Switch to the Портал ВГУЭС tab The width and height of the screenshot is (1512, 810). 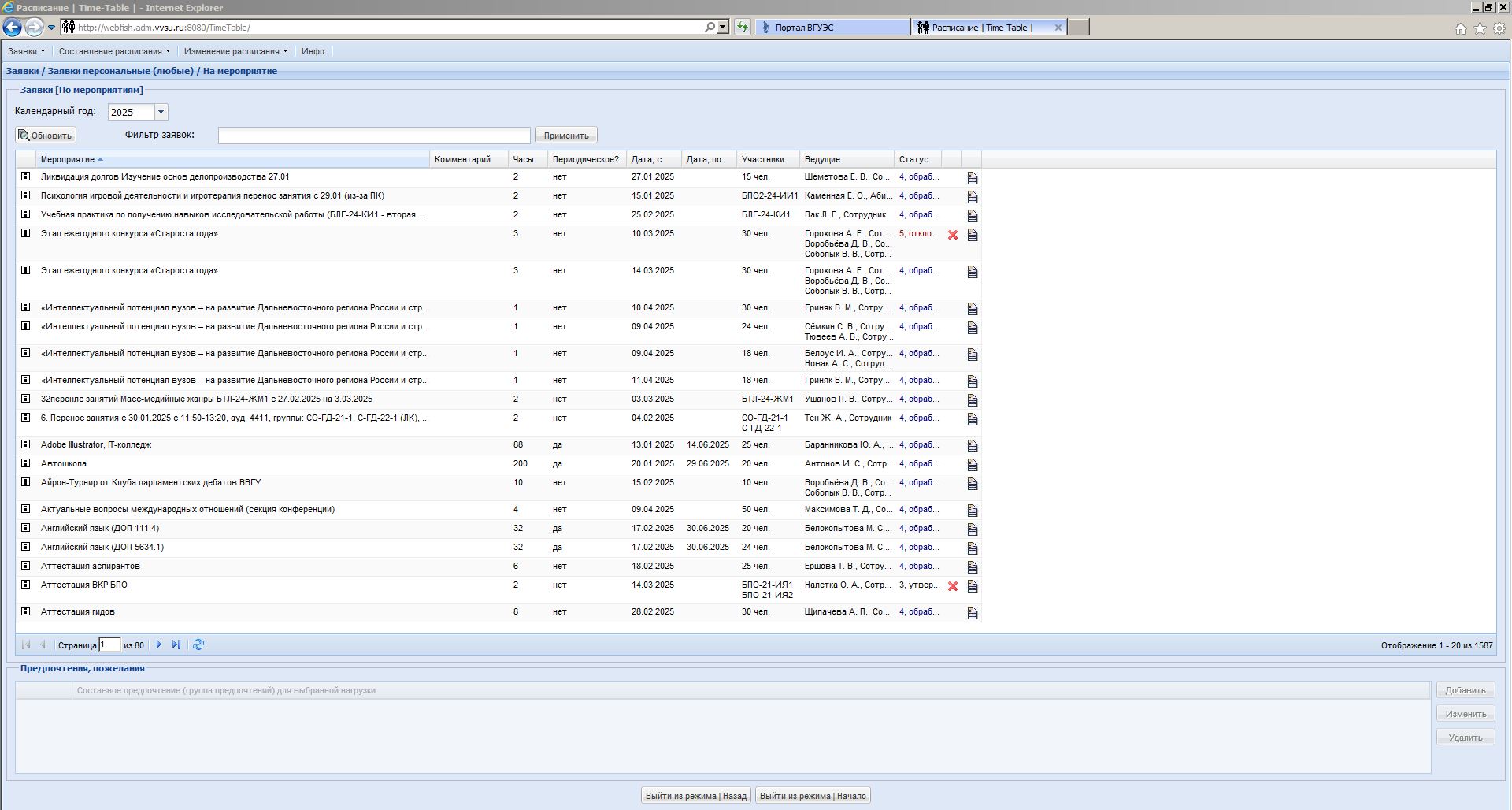pos(832,28)
